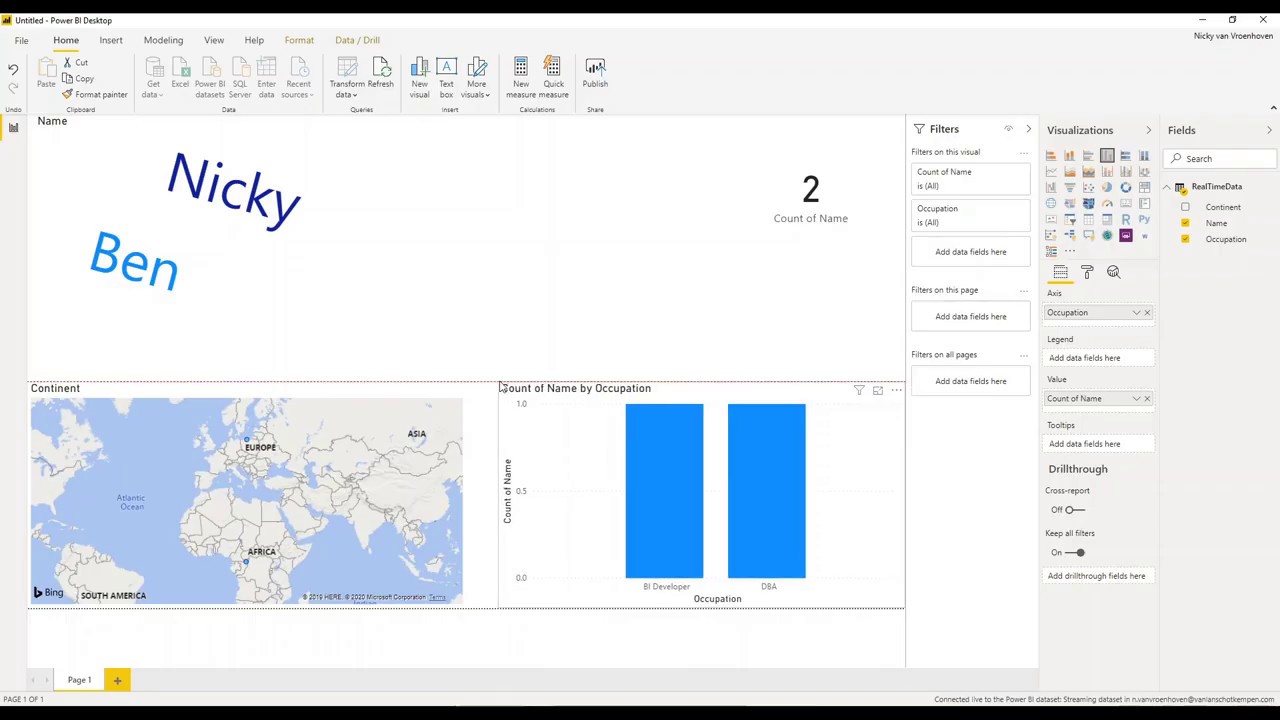Select the funnel visualization
1280x720 pixels.
pos(1069,187)
